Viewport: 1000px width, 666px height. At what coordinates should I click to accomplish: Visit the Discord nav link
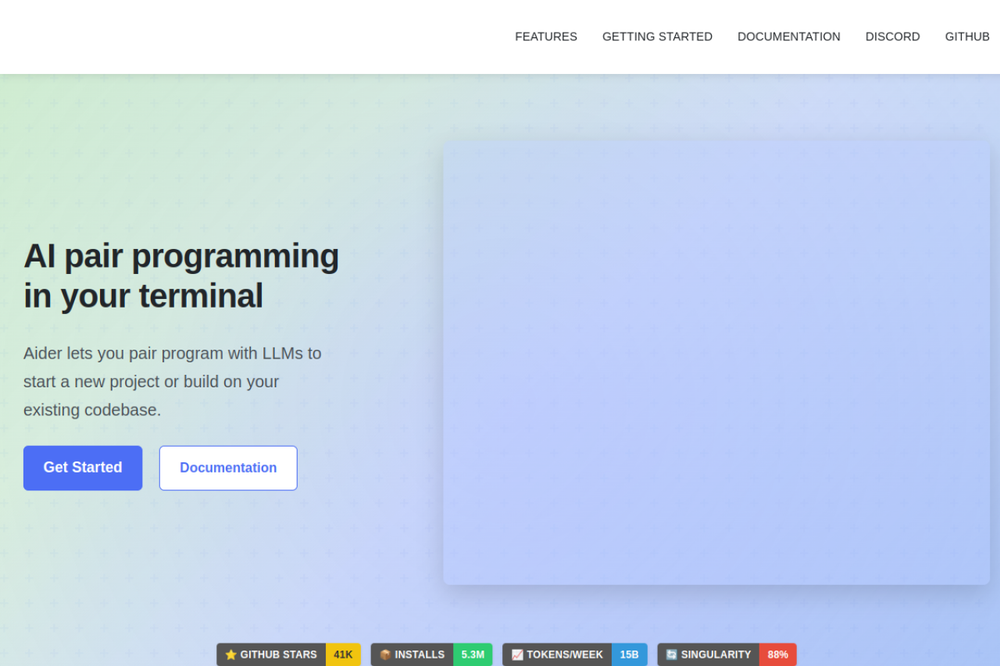892,37
